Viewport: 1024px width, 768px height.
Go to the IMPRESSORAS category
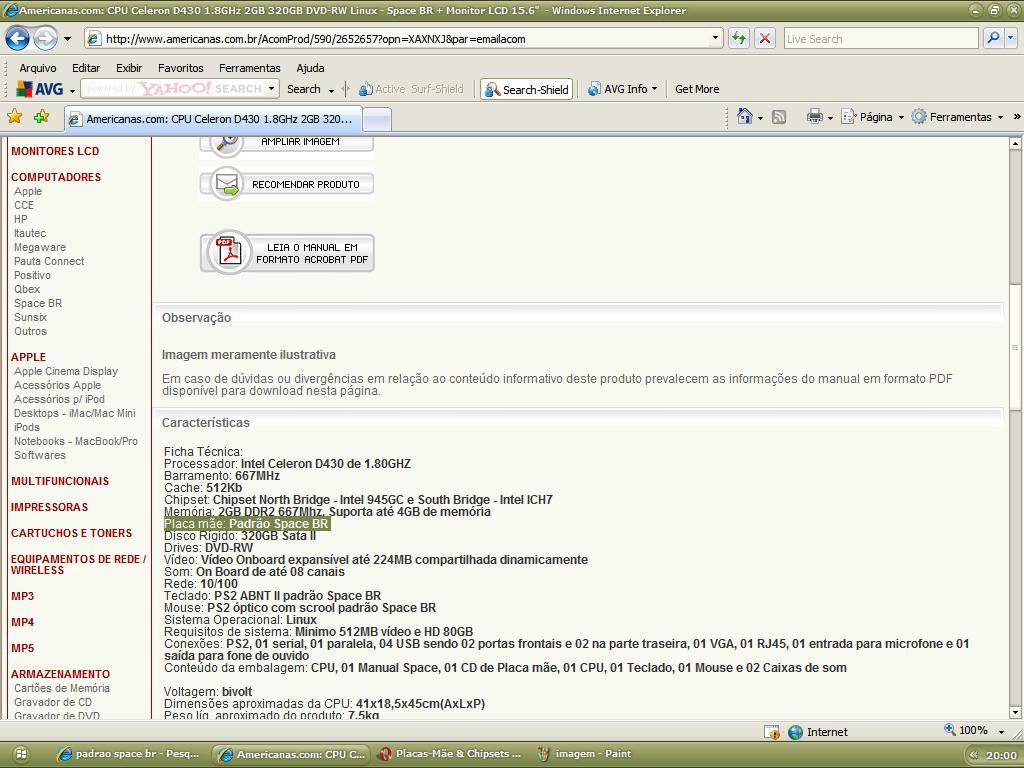coord(49,507)
